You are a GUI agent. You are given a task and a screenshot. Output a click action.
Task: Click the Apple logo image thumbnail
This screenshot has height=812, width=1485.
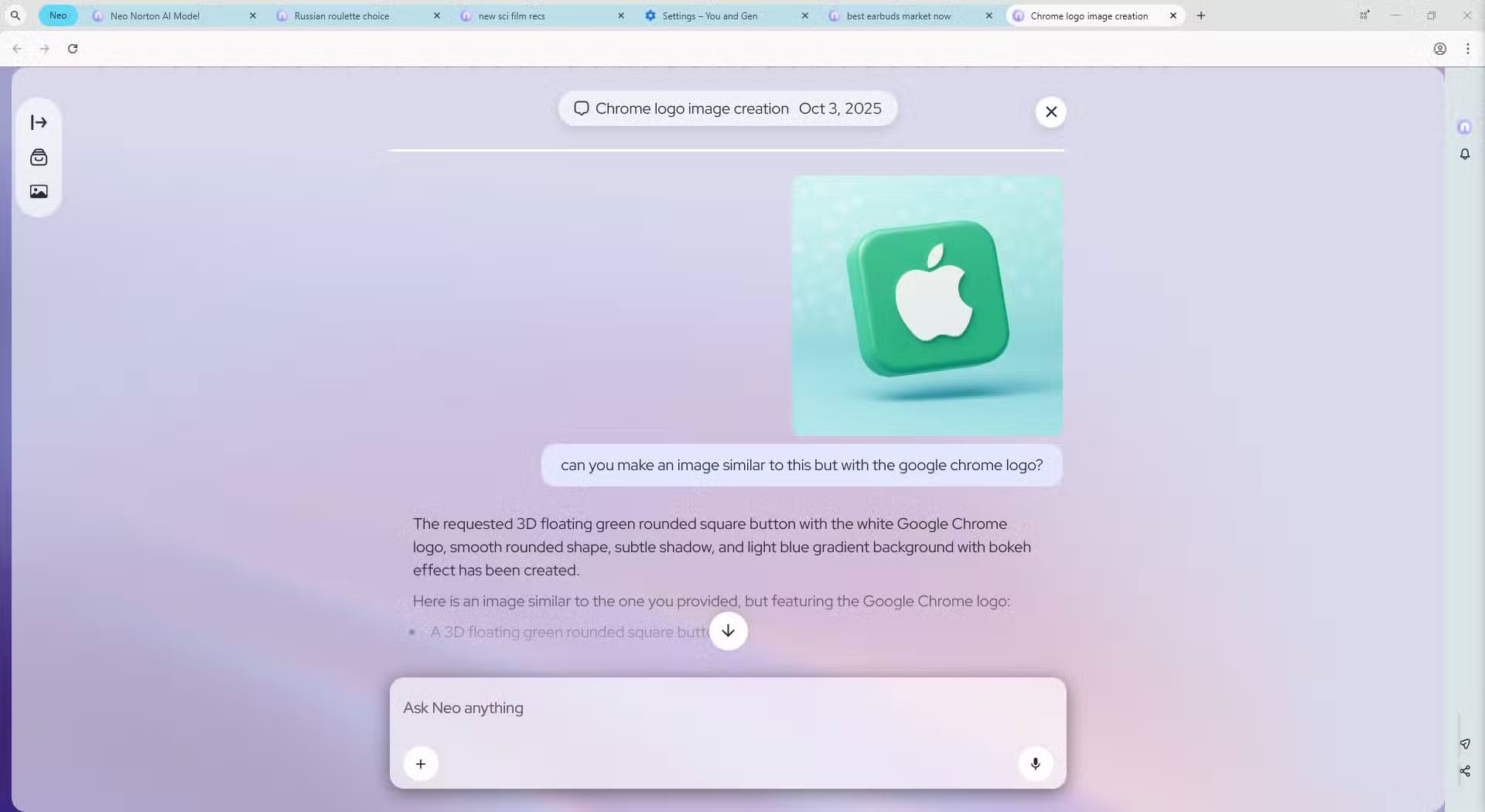point(927,305)
